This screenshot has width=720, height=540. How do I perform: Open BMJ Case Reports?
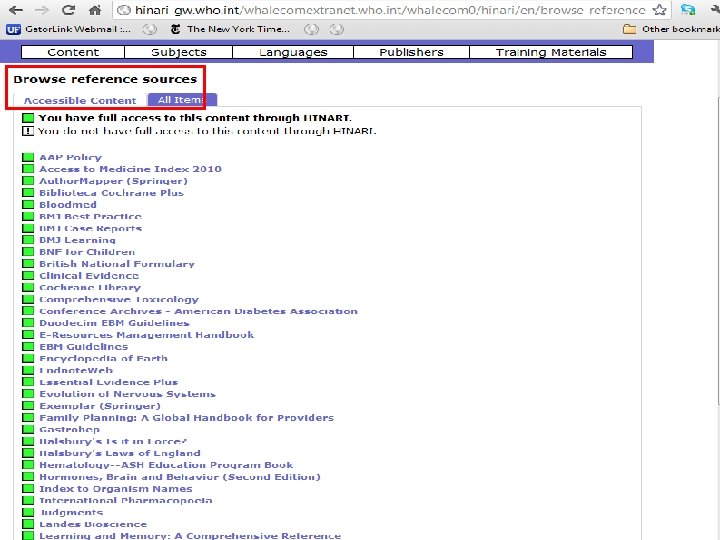tap(90, 228)
